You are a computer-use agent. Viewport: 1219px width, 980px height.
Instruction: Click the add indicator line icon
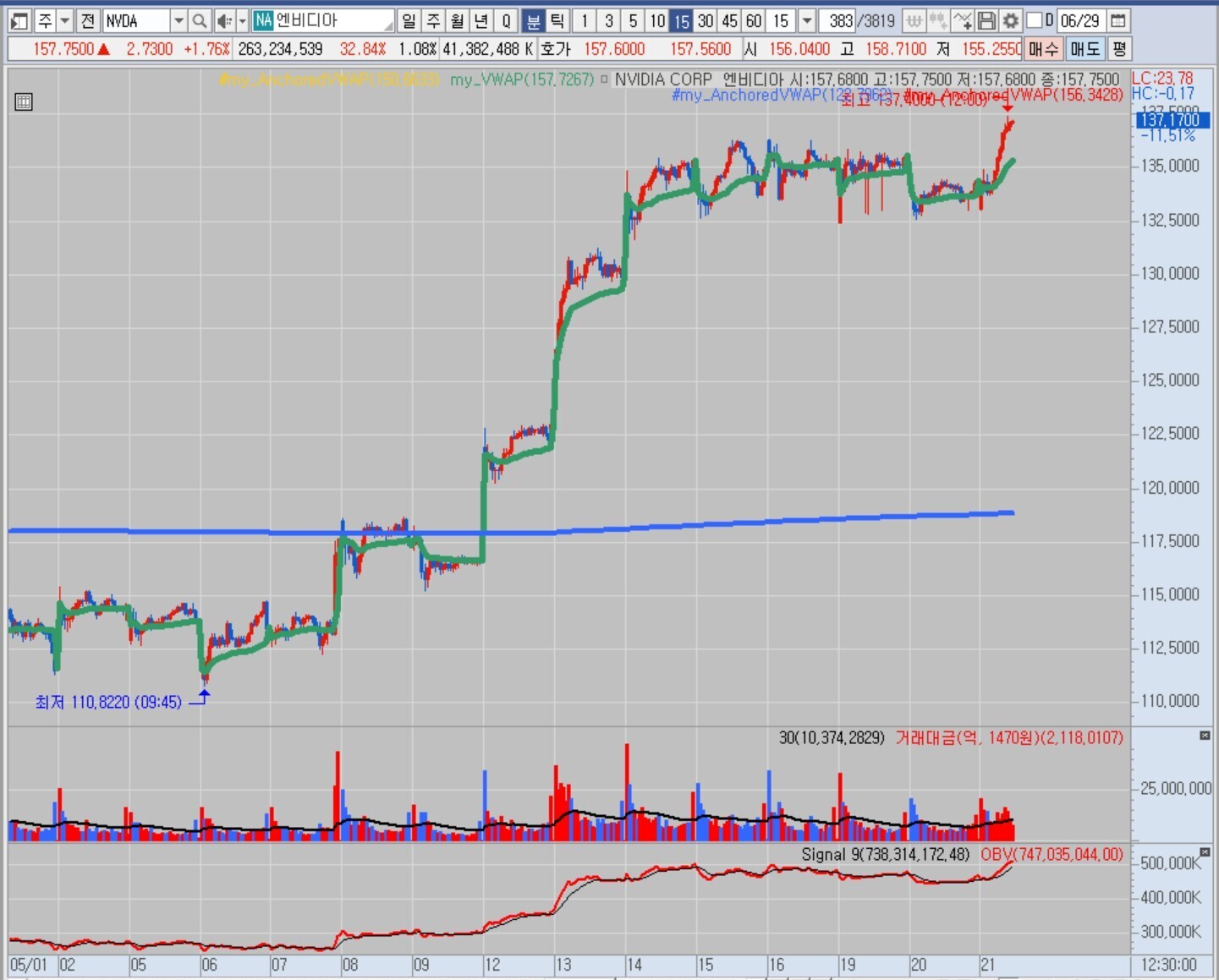(963, 20)
